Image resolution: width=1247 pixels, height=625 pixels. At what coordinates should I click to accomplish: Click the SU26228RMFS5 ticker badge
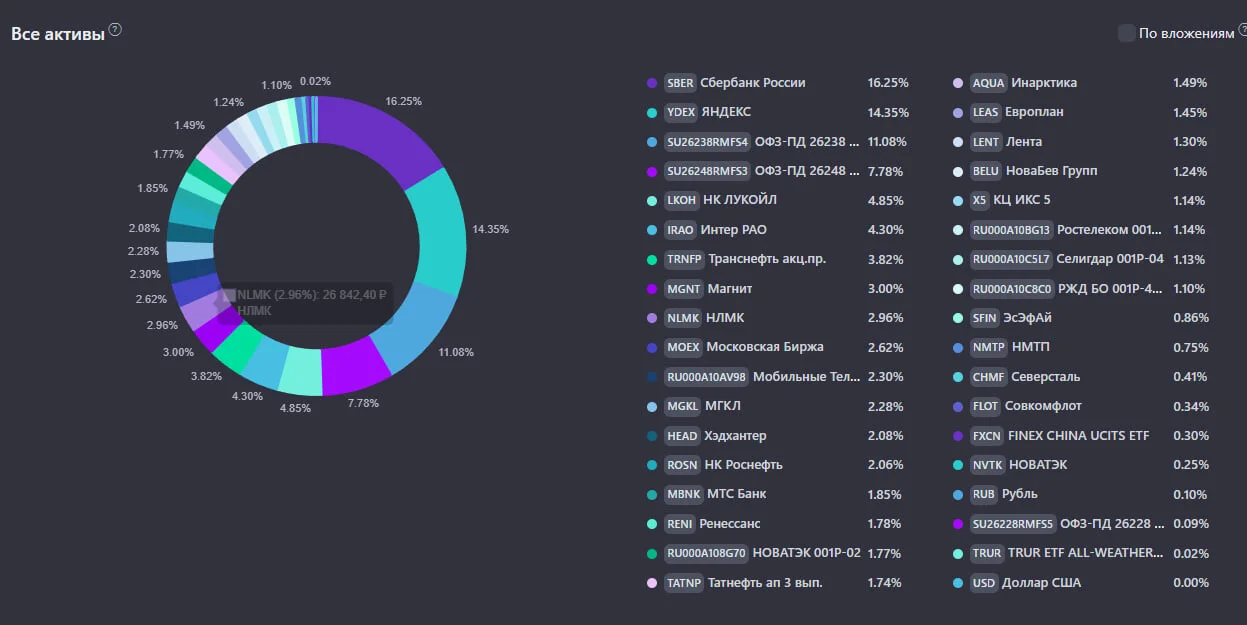point(1013,524)
